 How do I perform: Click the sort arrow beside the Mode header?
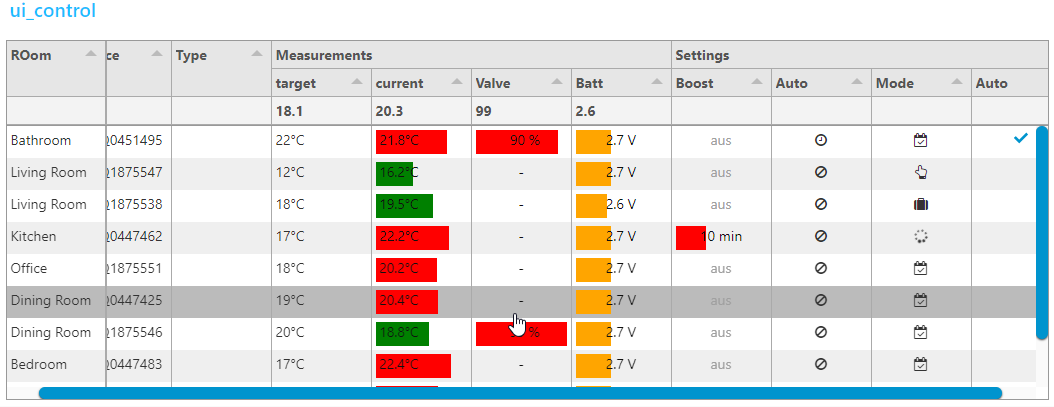956,83
